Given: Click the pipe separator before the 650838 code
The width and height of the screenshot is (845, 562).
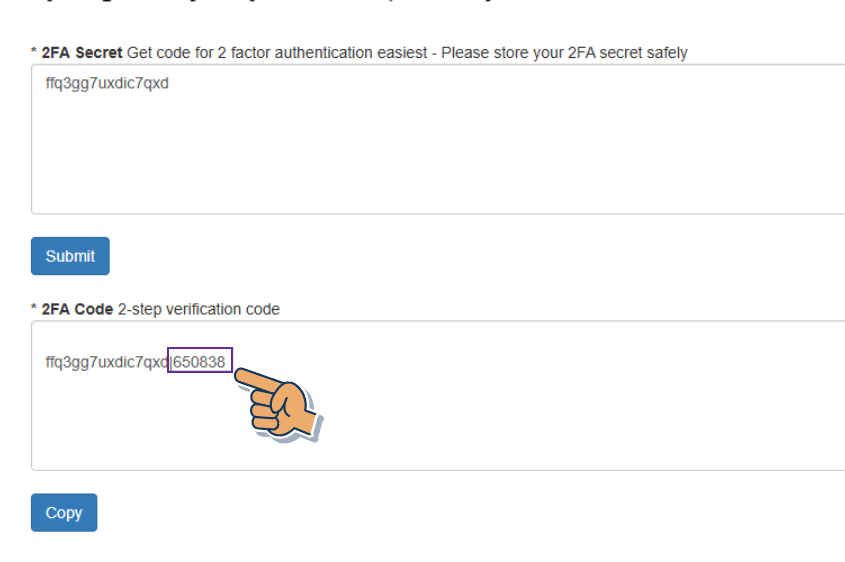Looking at the screenshot, I should [x=171, y=362].
